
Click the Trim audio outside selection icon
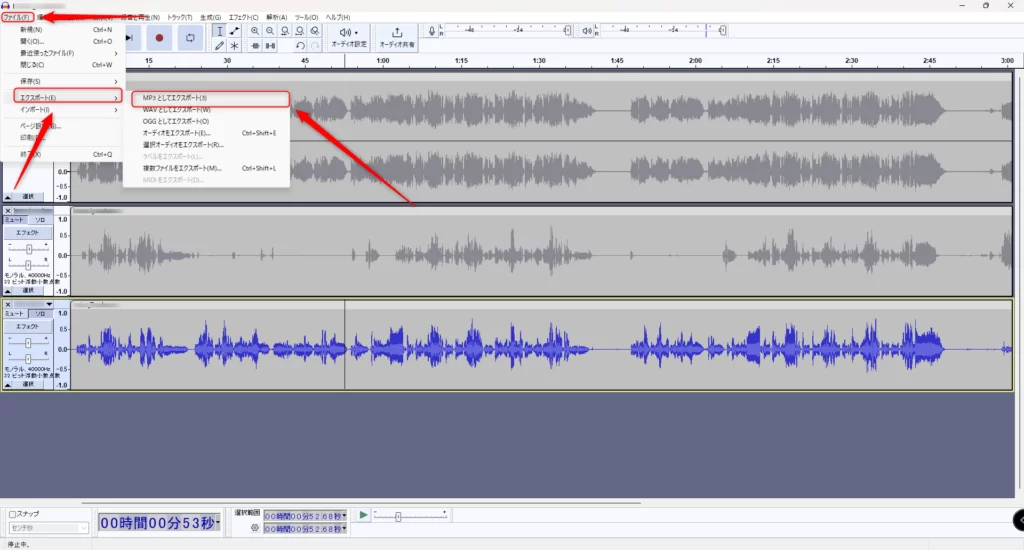256,46
